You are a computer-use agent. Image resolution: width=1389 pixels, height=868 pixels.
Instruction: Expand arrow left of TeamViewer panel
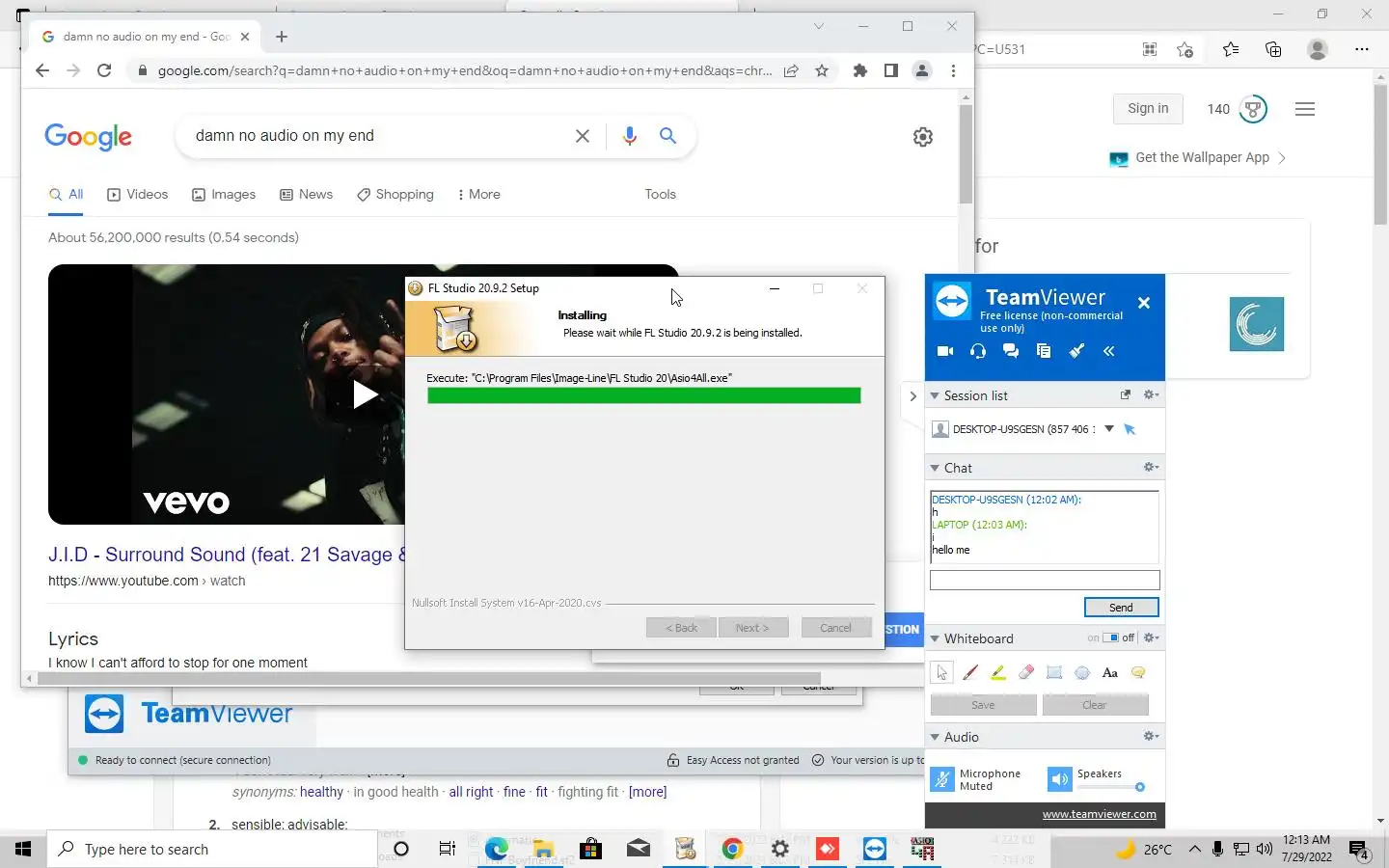click(x=912, y=396)
